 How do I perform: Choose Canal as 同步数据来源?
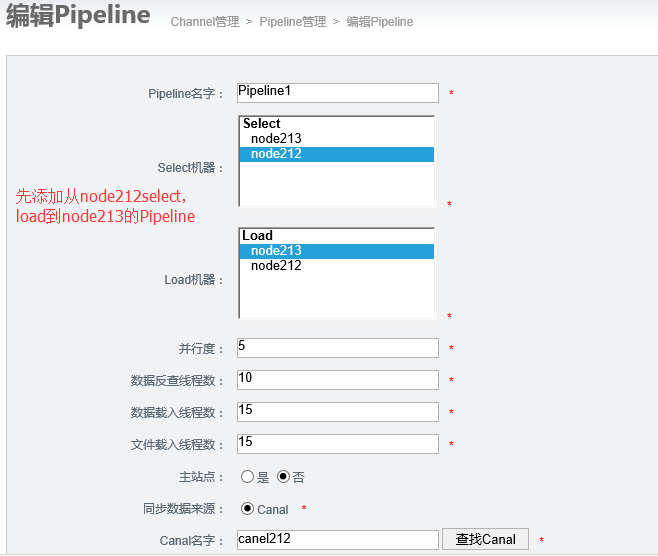247,509
